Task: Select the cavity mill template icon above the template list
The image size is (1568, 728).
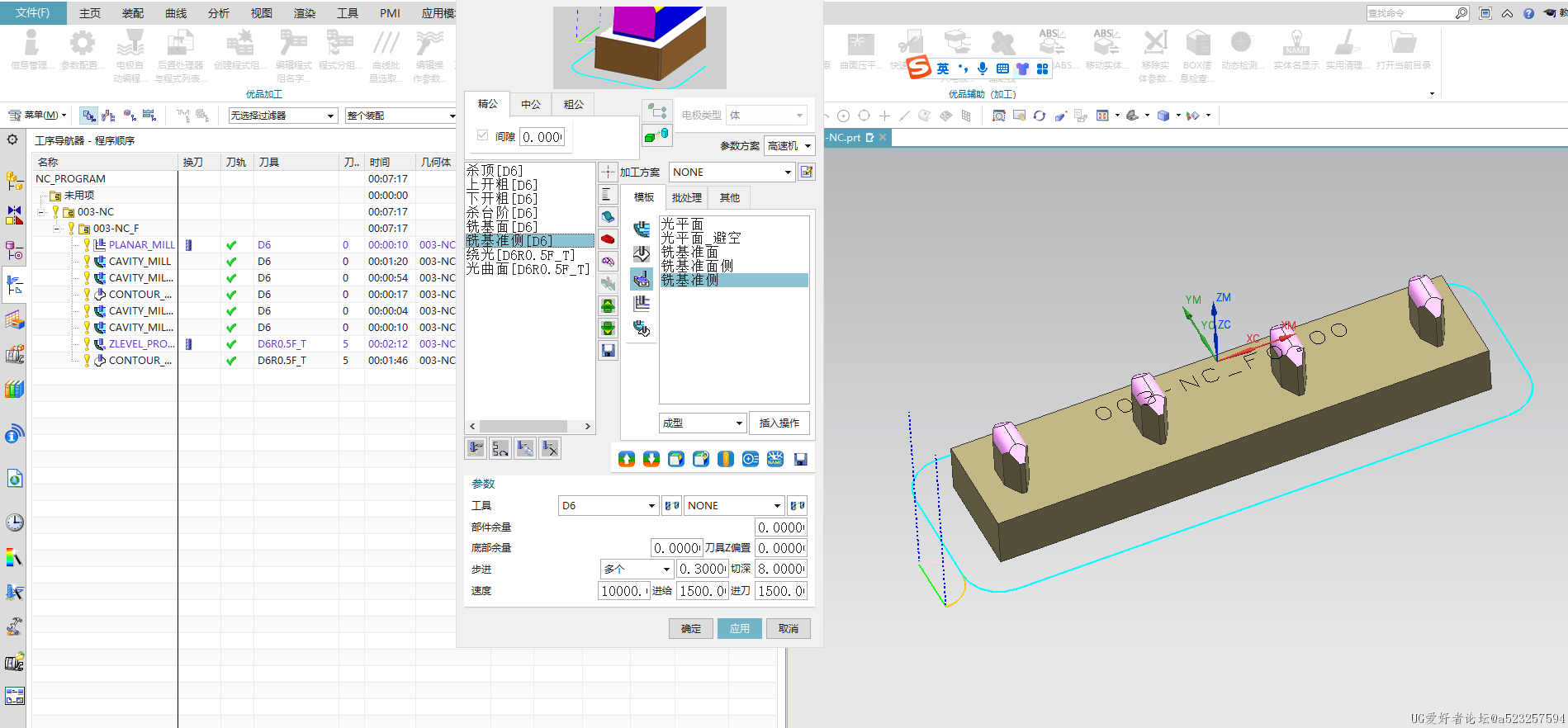Action: click(x=642, y=229)
